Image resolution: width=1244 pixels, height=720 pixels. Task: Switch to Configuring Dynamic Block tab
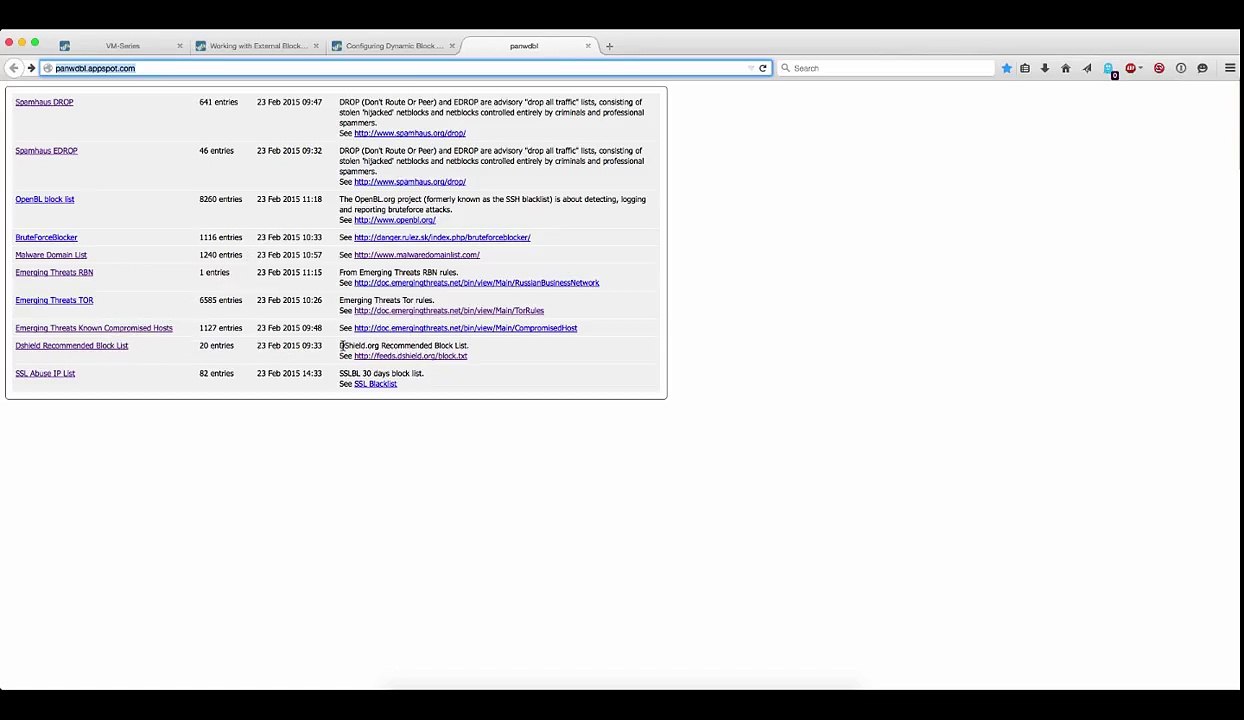click(394, 46)
